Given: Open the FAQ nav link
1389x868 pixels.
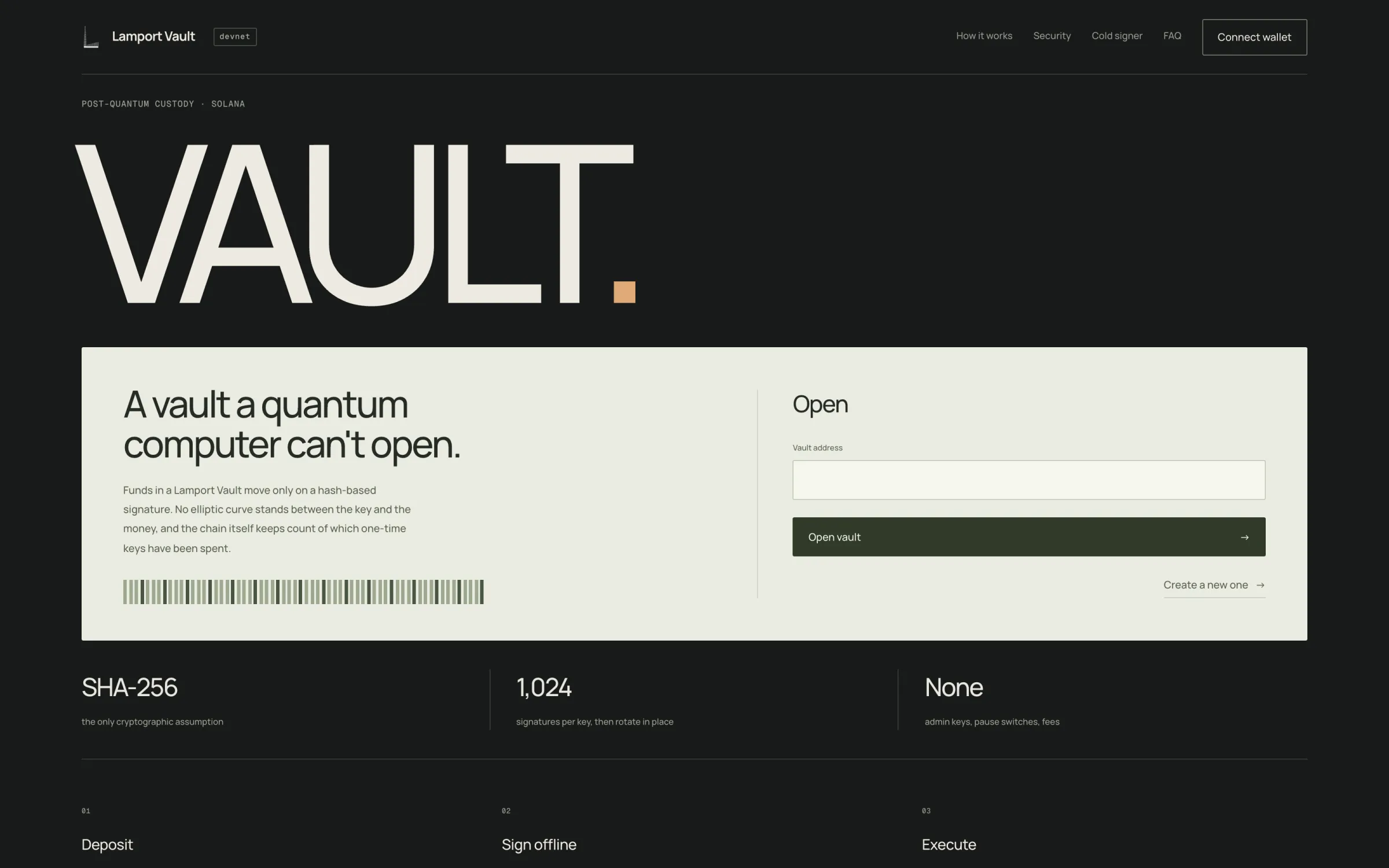Looking at the screenshot, I should coord(1172,36).
